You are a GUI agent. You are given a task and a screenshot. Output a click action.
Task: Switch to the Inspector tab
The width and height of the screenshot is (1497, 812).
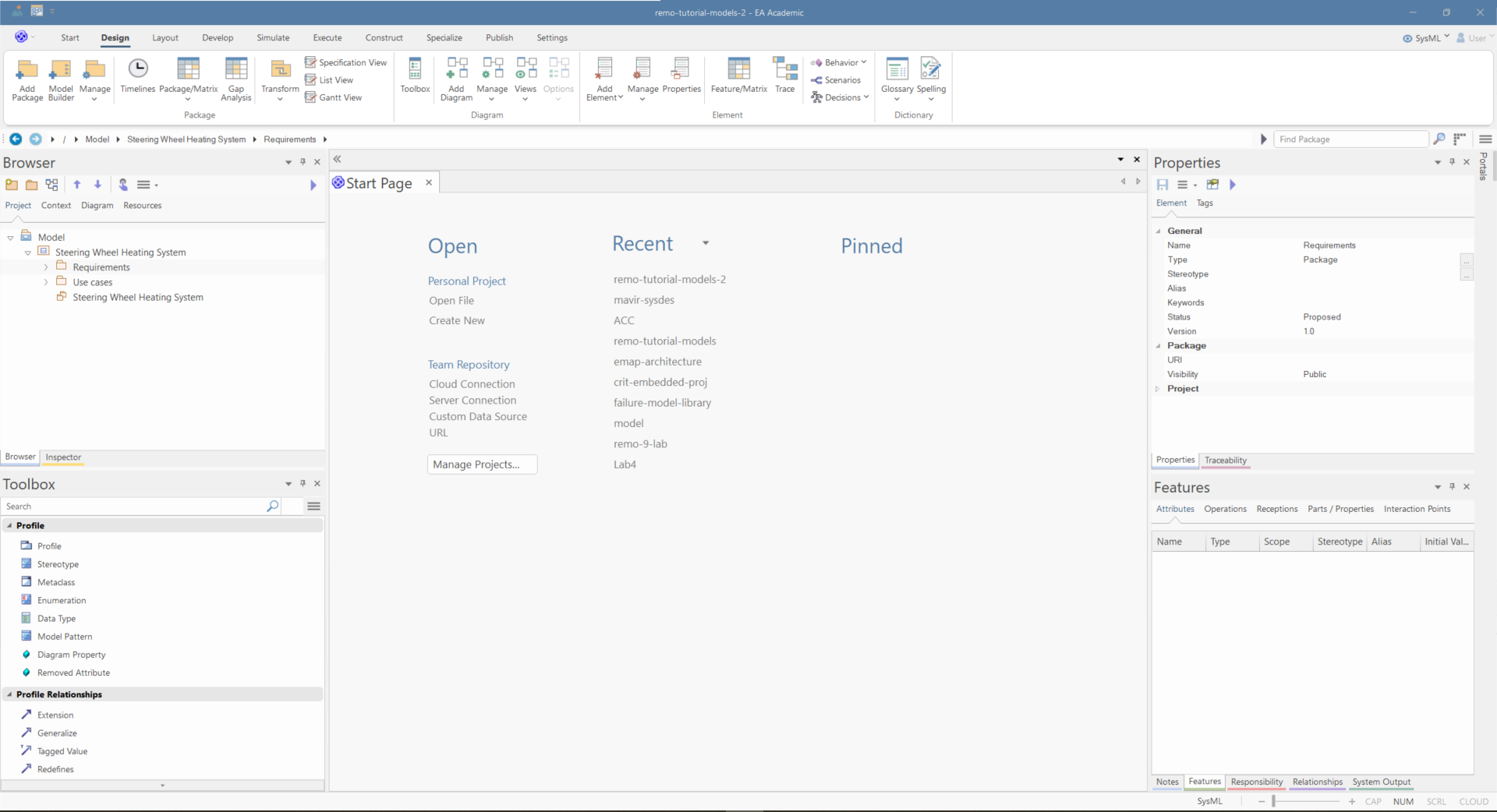coord(63,457)
